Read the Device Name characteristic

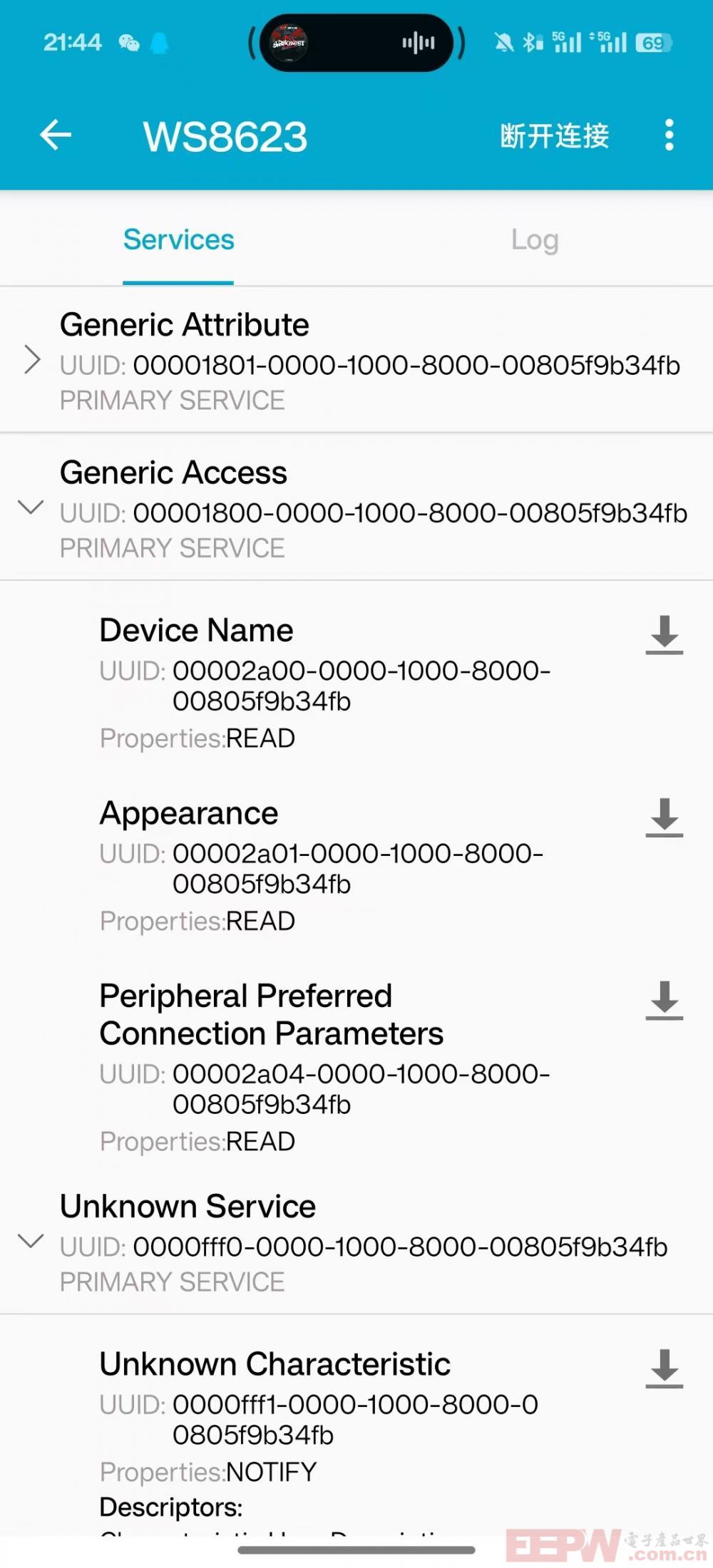point(664,634)
